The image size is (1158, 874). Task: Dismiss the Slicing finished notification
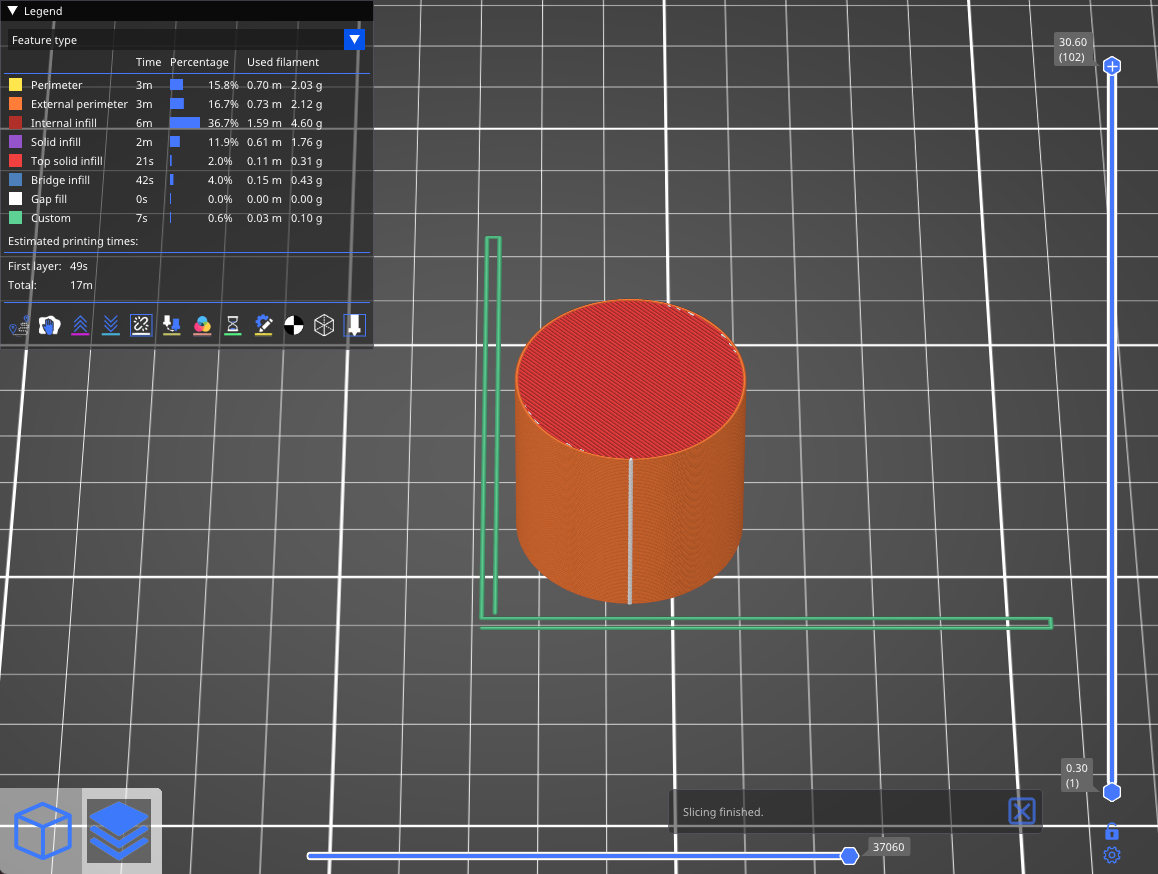1021,811
